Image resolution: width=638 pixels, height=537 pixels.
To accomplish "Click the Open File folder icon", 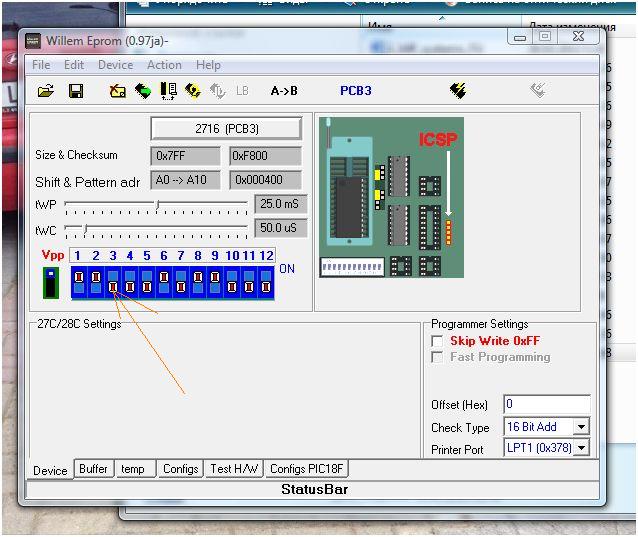I will (46, 91).
